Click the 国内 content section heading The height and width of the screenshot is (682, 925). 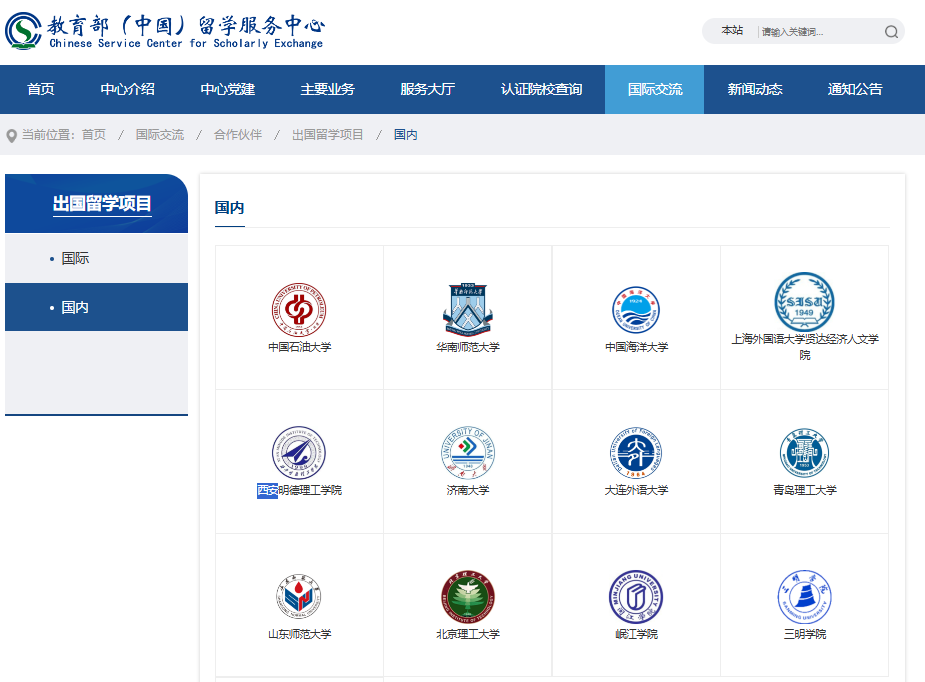tap(229, 208)
